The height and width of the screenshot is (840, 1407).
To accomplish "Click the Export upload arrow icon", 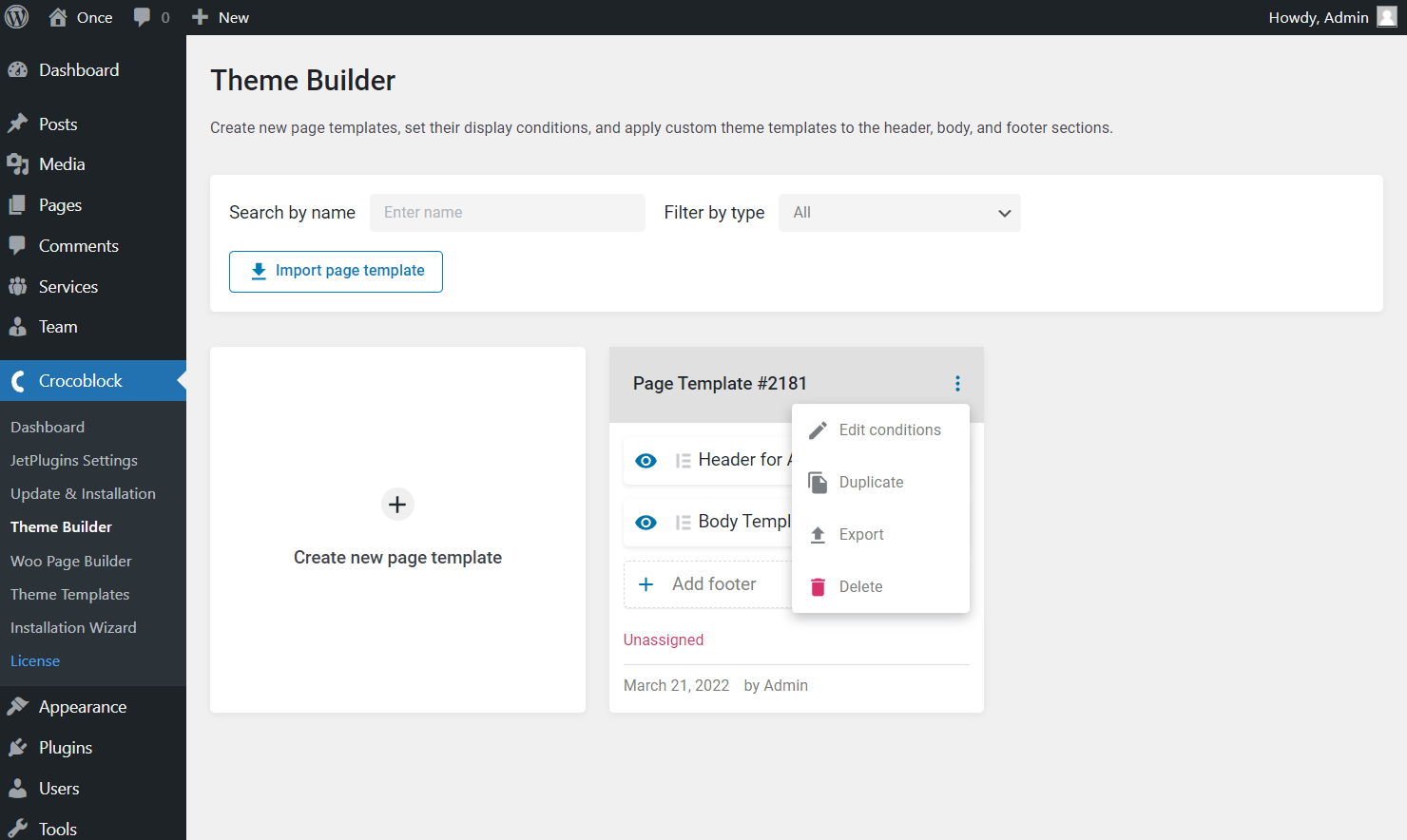I will (x=818, y=535).
